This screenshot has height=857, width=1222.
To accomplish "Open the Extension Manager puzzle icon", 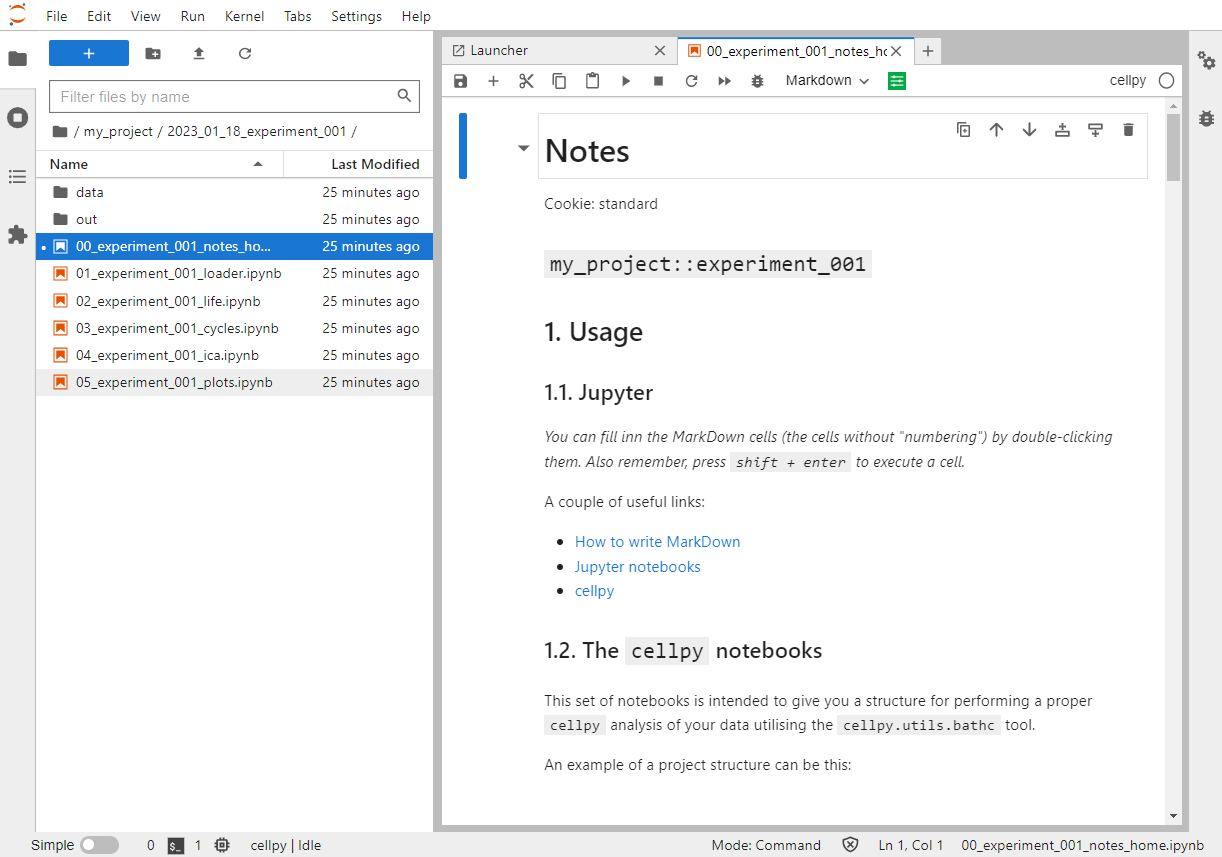I will coord(17,235).
